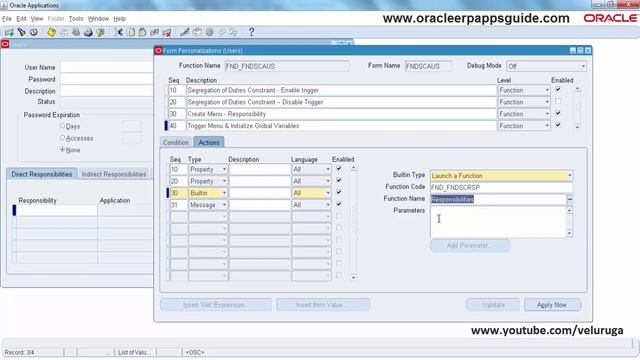Image resolution: width=640 pixels, height=360 pixels.
Task: Click the Show Navigator toolbar icon
Action: 34,32
